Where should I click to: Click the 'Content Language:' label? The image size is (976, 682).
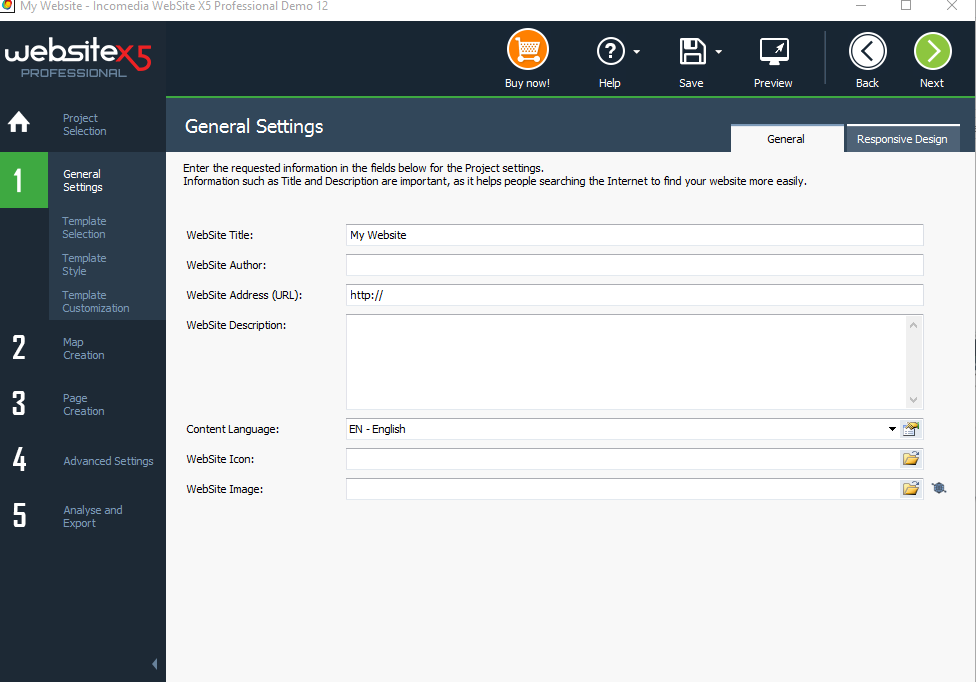[232, 429]
